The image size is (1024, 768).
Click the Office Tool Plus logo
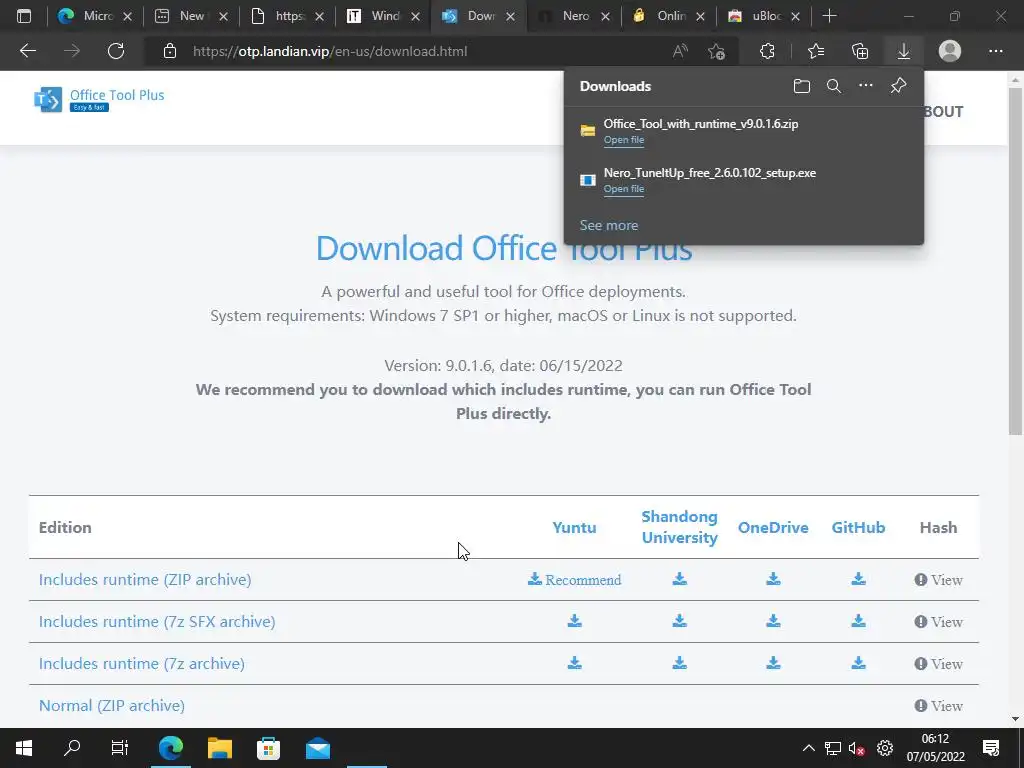99,99
